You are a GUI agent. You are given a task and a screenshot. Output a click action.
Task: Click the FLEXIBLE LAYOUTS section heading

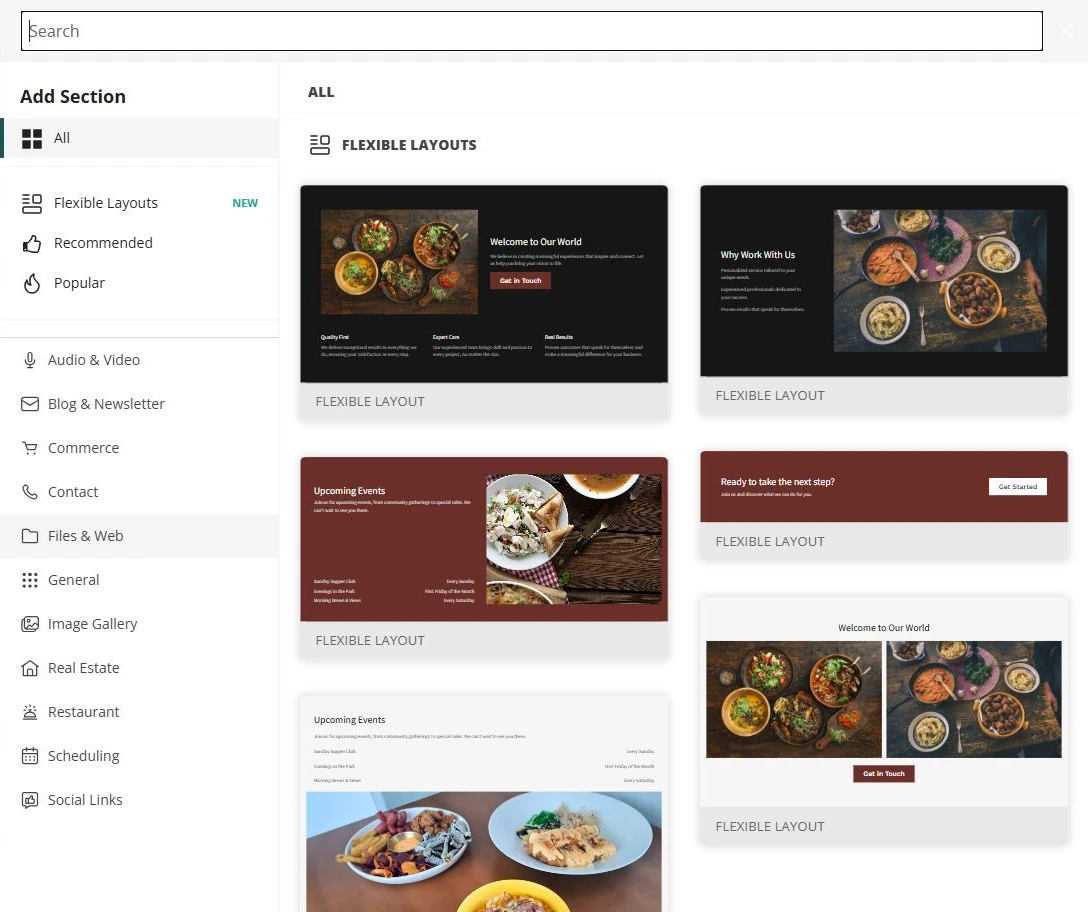coord(409,145)
